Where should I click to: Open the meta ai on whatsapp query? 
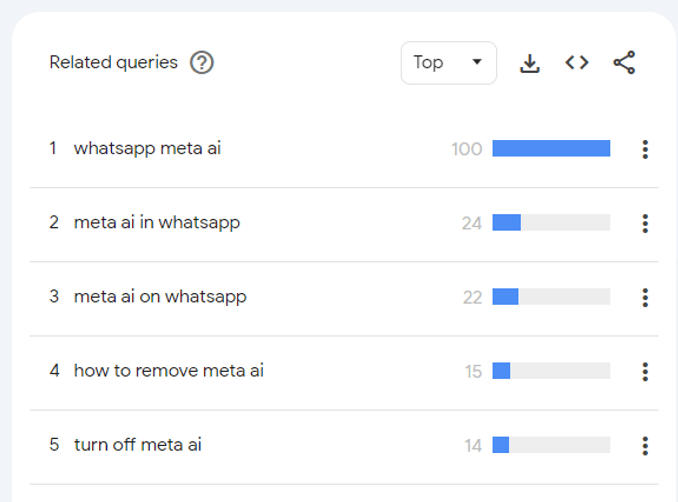(x=160, y=297)
